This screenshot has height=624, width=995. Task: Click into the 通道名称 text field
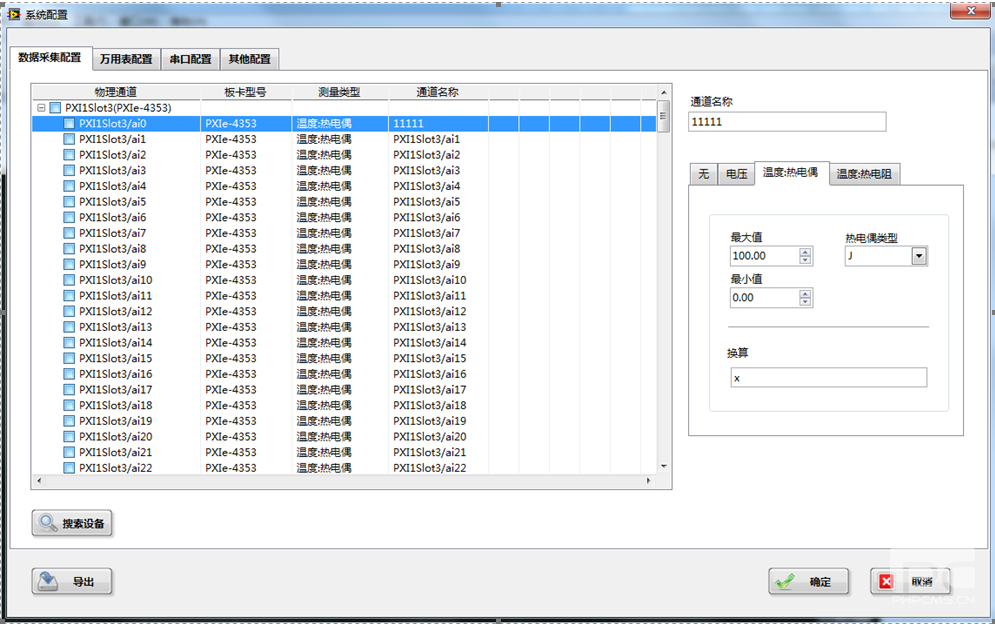(787, 122)
